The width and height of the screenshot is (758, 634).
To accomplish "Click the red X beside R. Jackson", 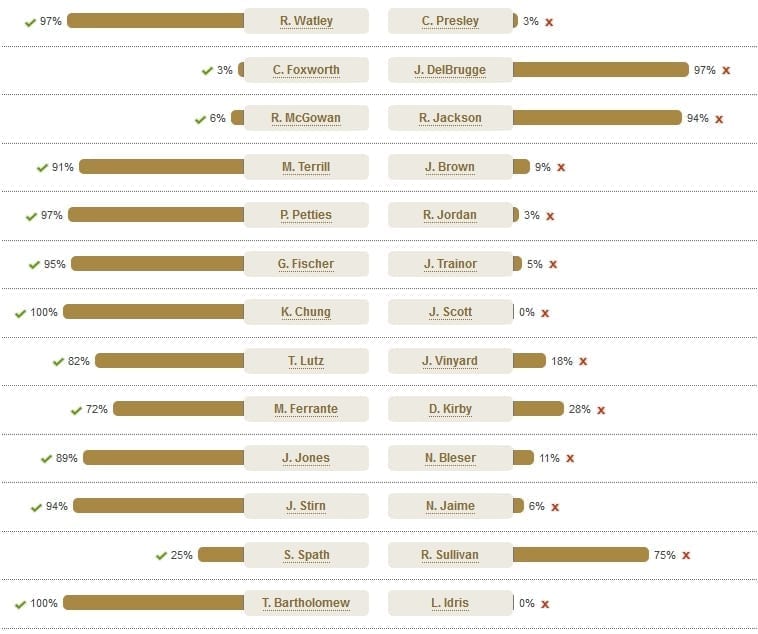I will (x=719, y=119).
